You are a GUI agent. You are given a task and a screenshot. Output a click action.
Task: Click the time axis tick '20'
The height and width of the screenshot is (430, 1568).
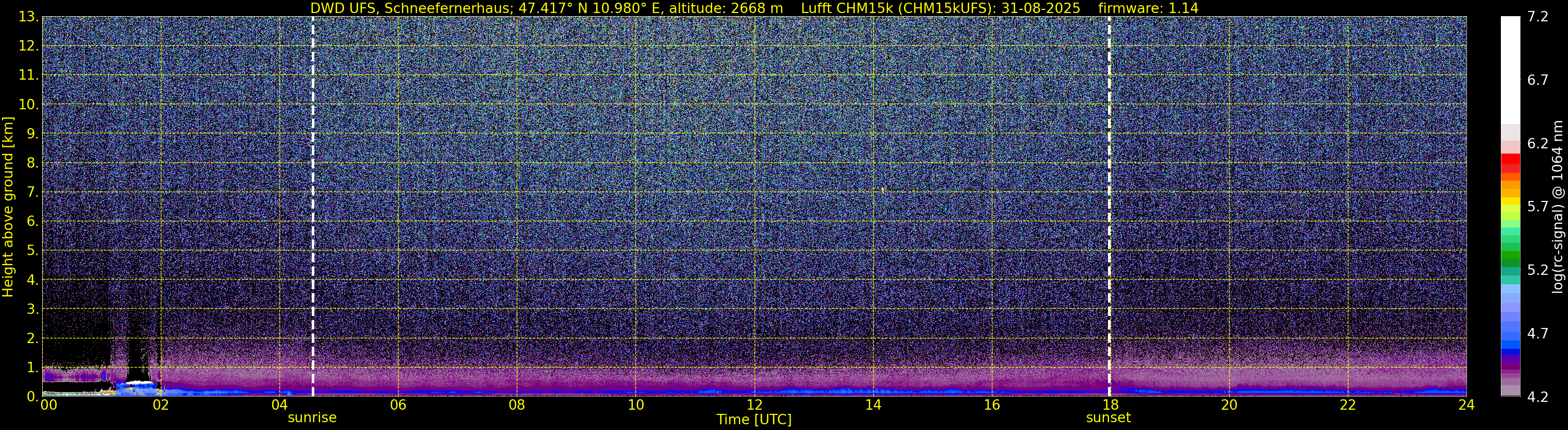[1229, 405]
